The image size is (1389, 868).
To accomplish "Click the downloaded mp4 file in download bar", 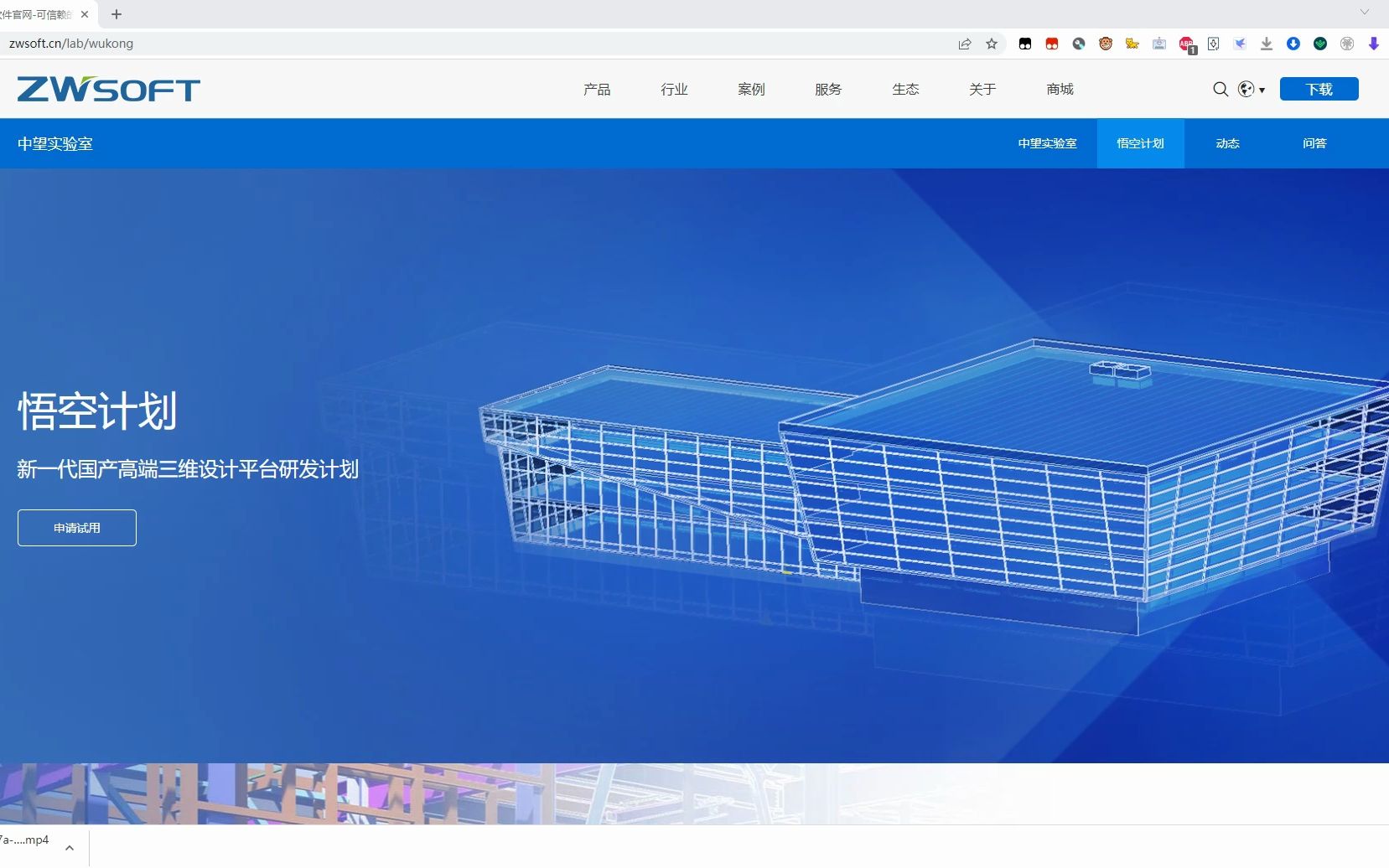I will click(24, 840).
